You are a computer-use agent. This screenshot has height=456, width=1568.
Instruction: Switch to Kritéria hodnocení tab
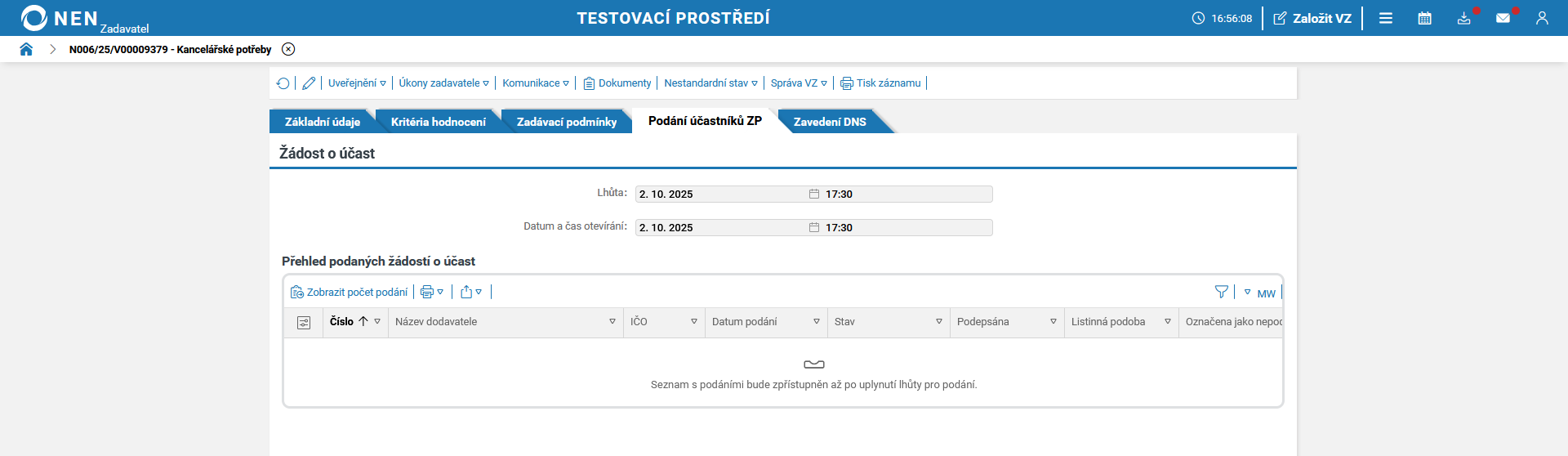pyautogui.click(x=438, y=122)
